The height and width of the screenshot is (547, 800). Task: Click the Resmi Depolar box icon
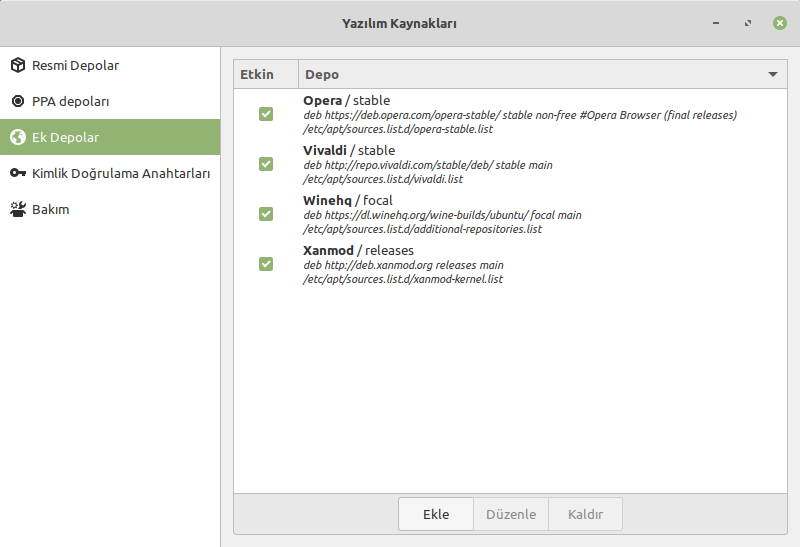click(18, 65)
